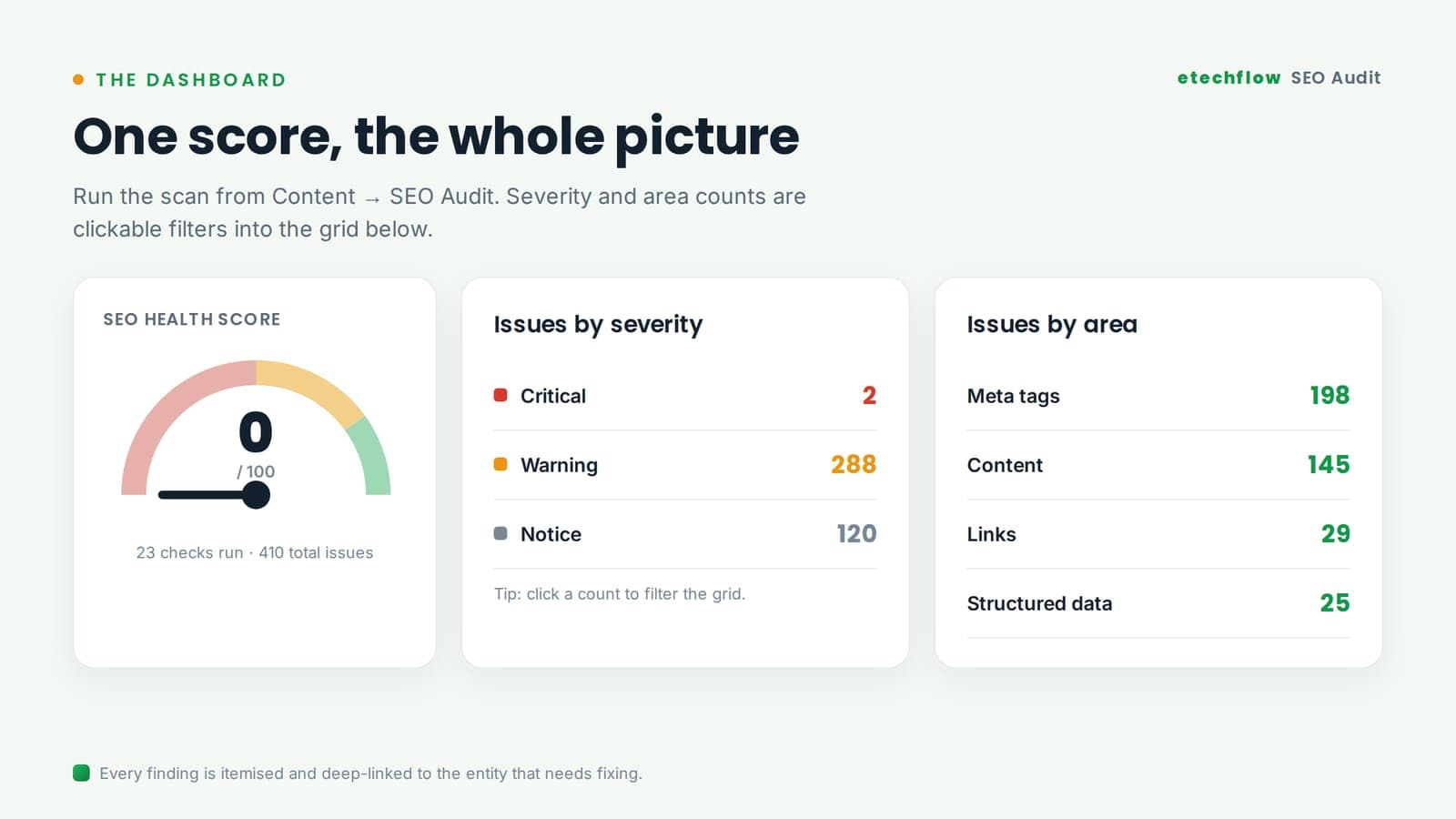Click the orange Warning severity marker
The width and height of the screenshot is (1456, 819).
click(x=500, y=464)
